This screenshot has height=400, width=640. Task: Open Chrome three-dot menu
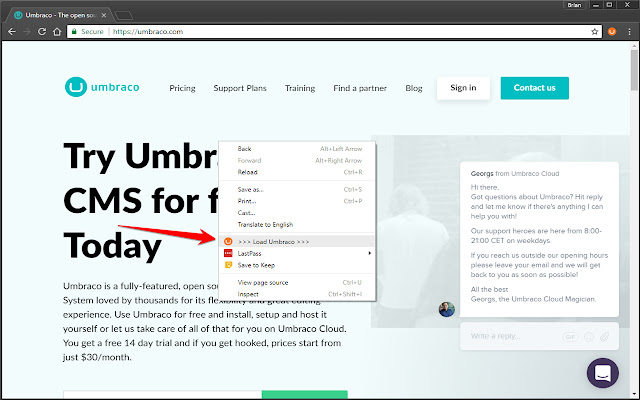(x=629, y=31)
